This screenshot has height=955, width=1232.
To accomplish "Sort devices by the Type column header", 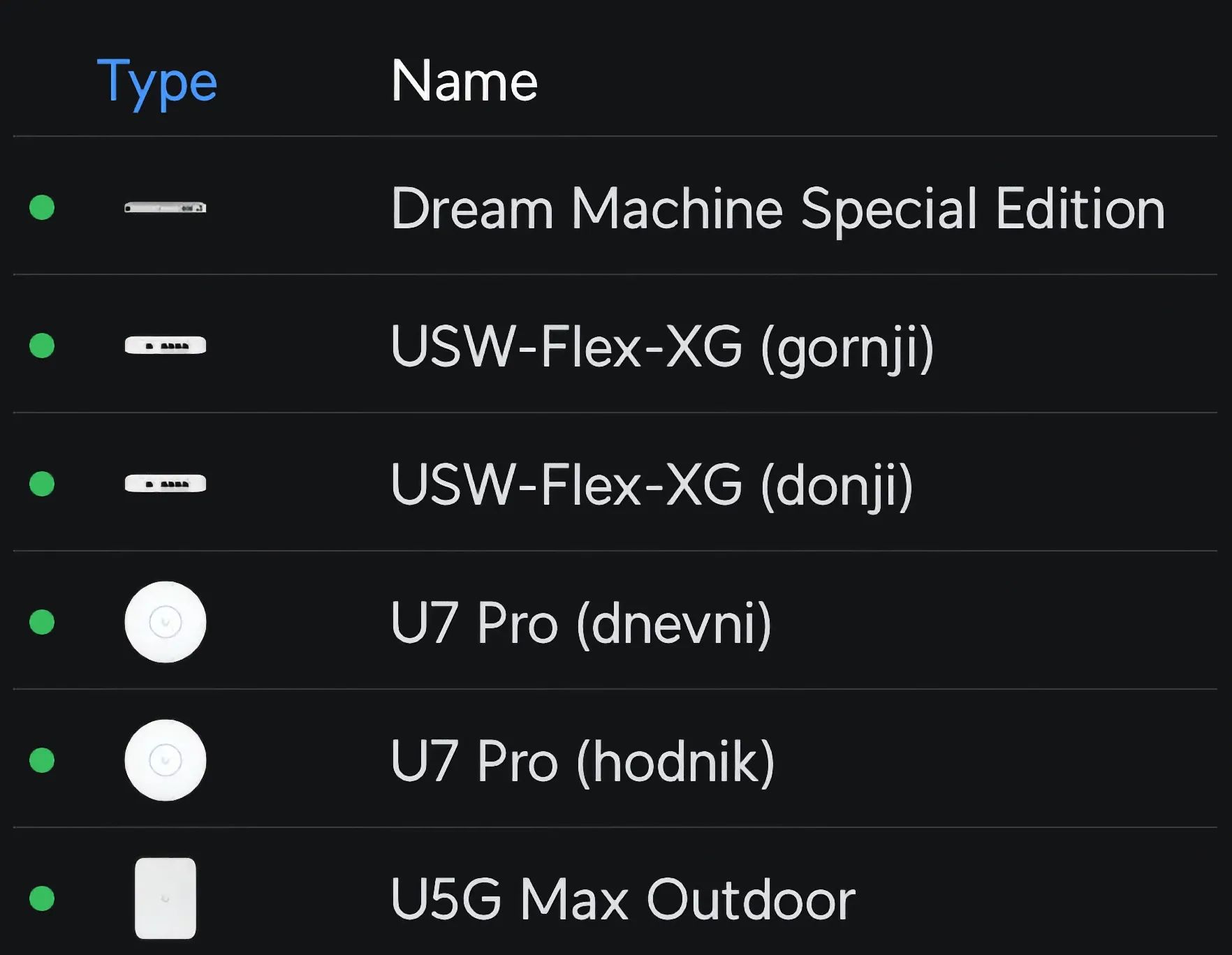I will 157,82.
